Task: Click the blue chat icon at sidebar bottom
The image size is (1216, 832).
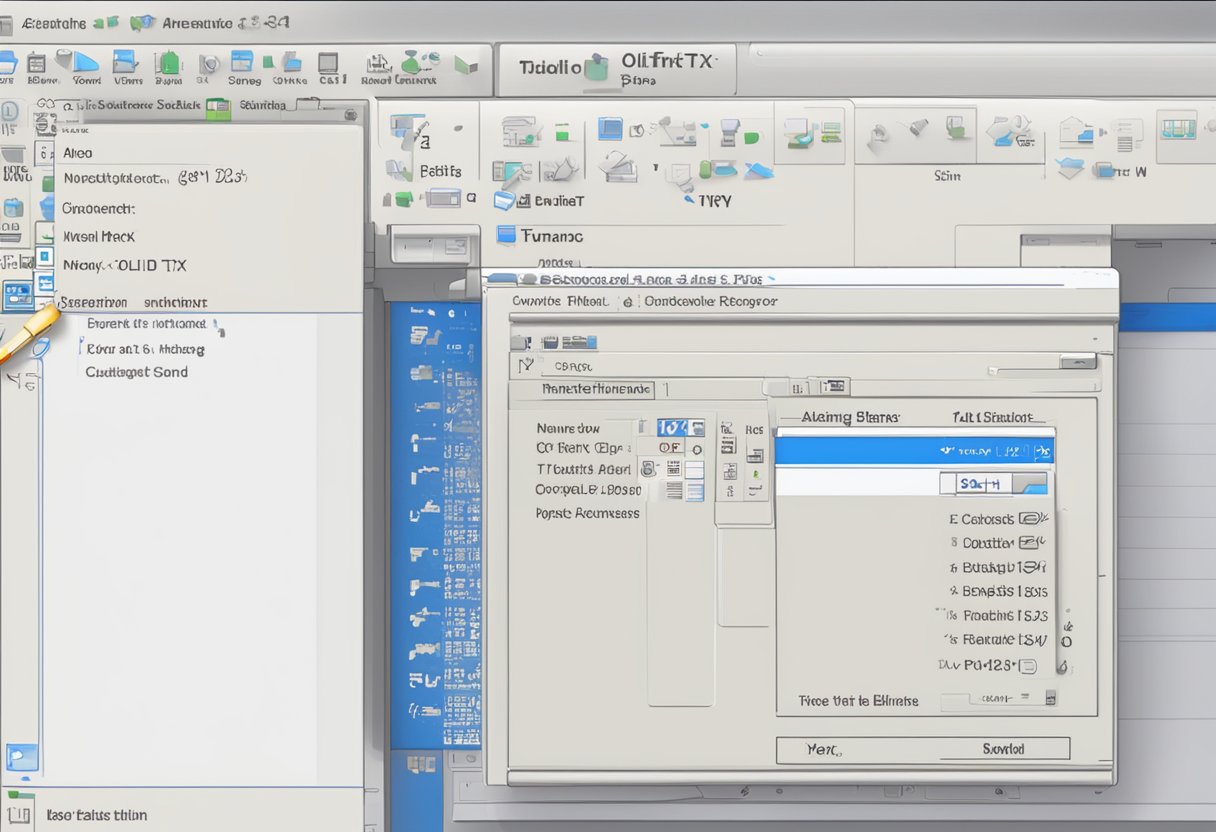Action: click(x=21, y=756)
